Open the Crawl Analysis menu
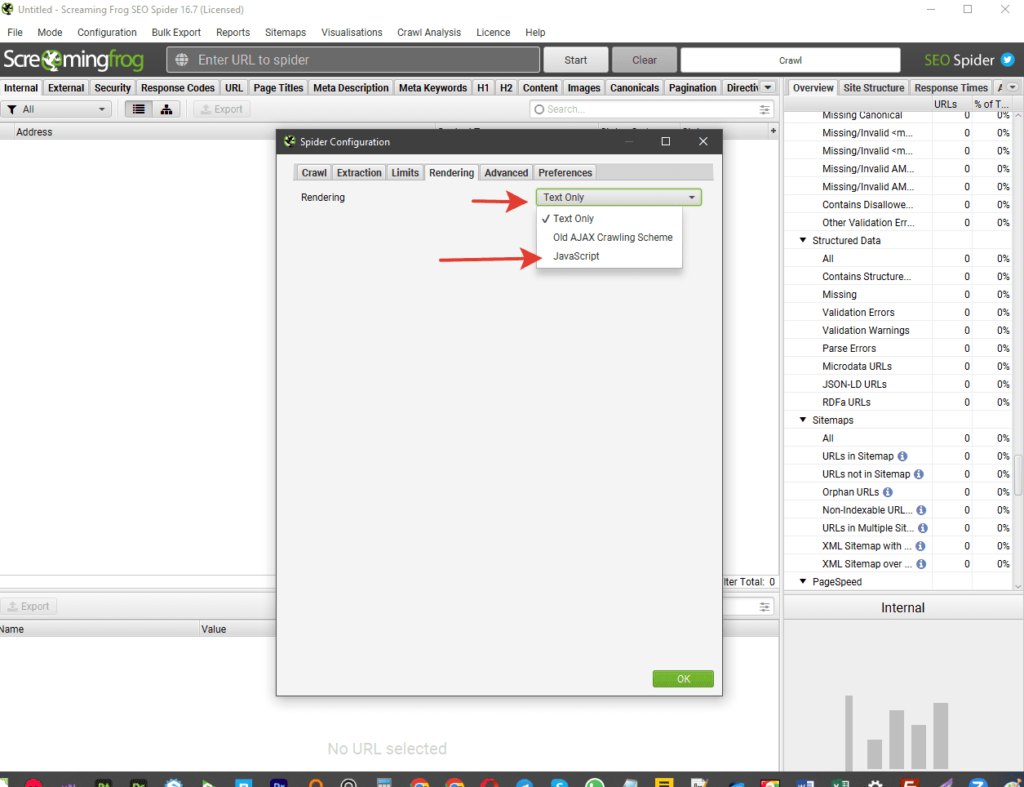The width and height of the screenshot is (1024, 787). (428, 32)
